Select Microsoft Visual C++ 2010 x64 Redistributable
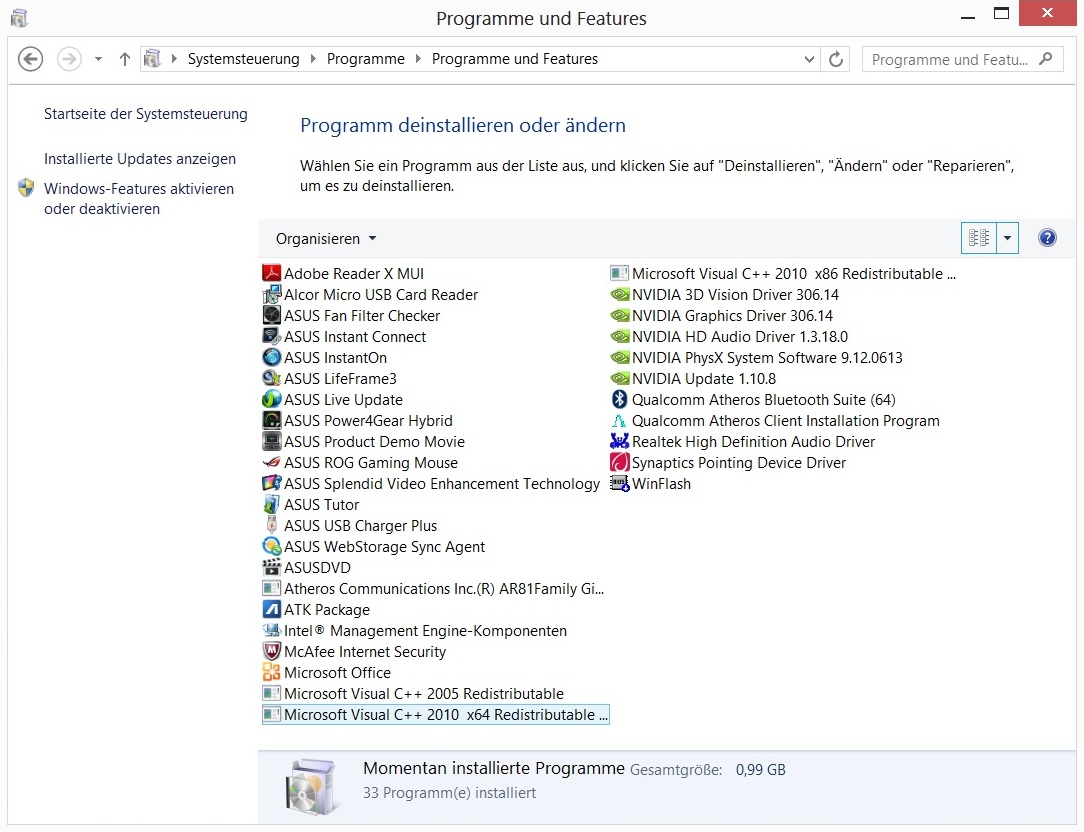Image resolution: width=1084 pixels, height=832 pixels. (436, 714)
